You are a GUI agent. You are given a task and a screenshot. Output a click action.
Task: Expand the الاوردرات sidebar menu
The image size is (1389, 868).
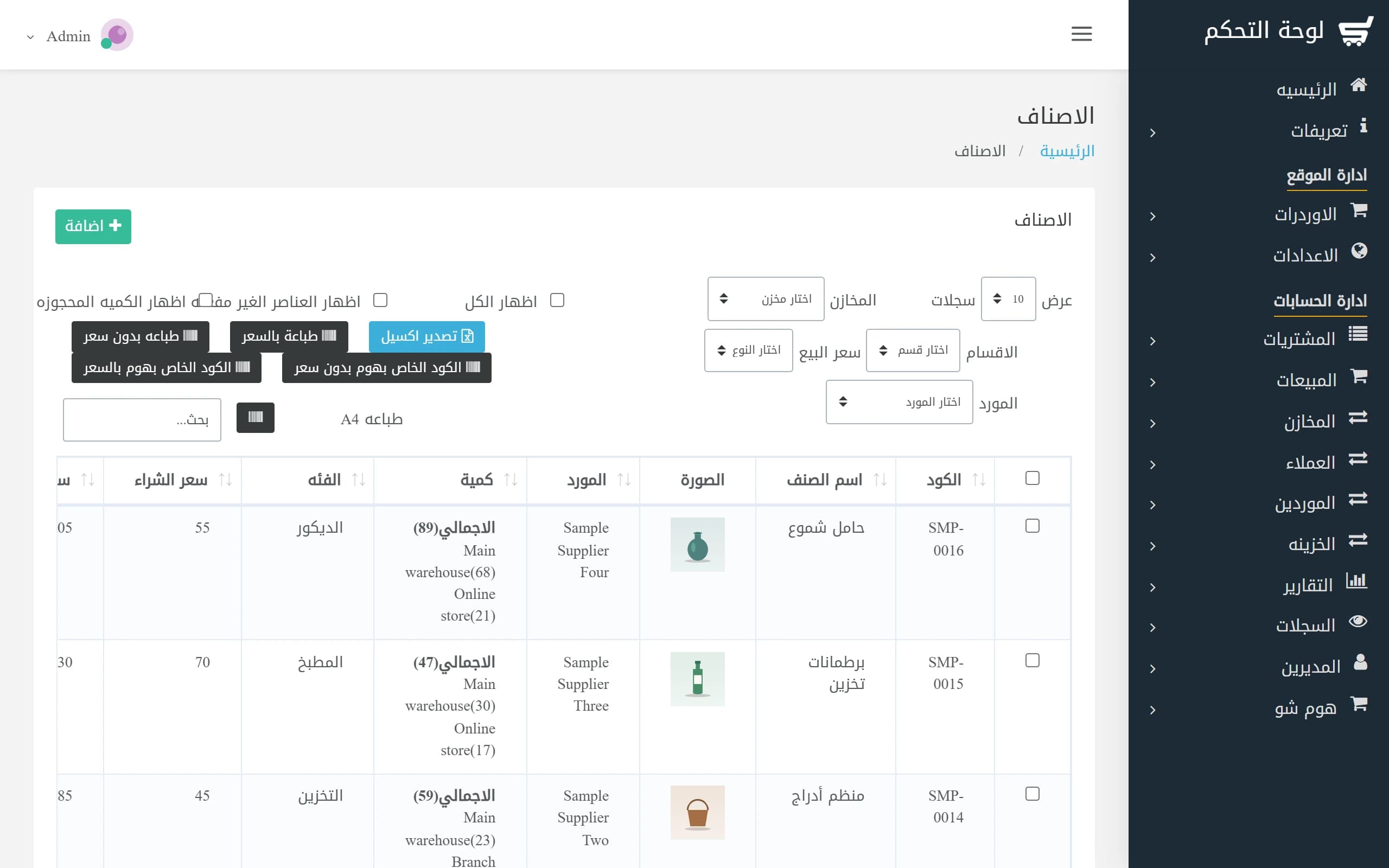click(x=1260, y=215)
